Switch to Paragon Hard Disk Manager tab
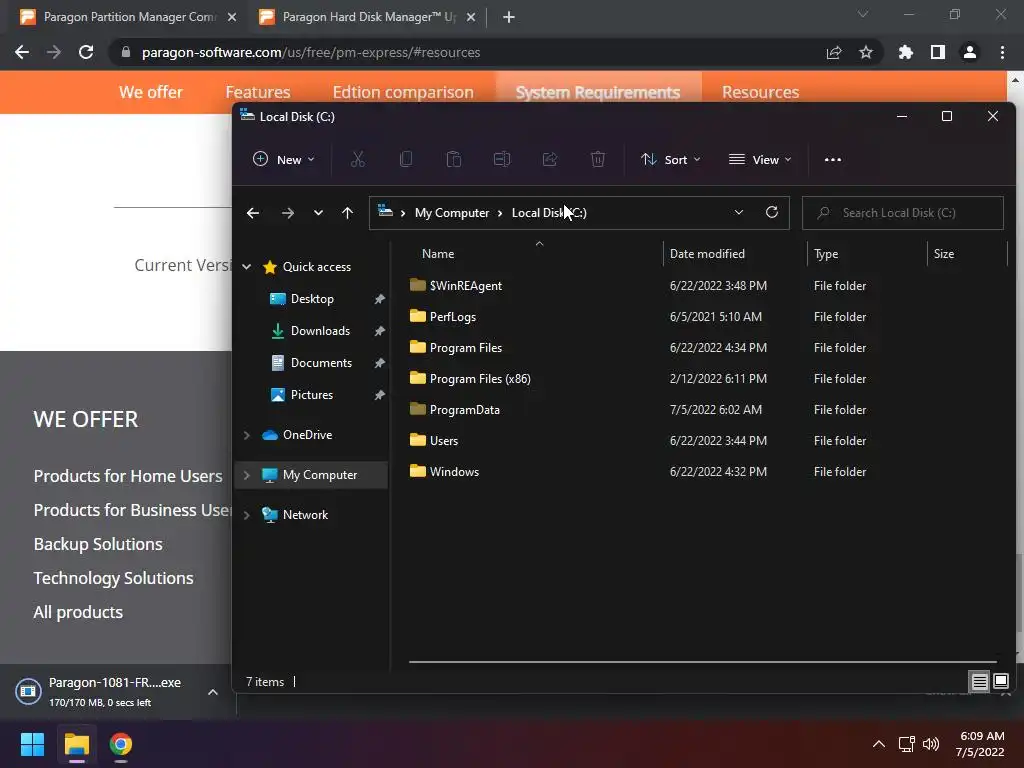Screen dimensions: 1024x768 [x=368, y=17]
